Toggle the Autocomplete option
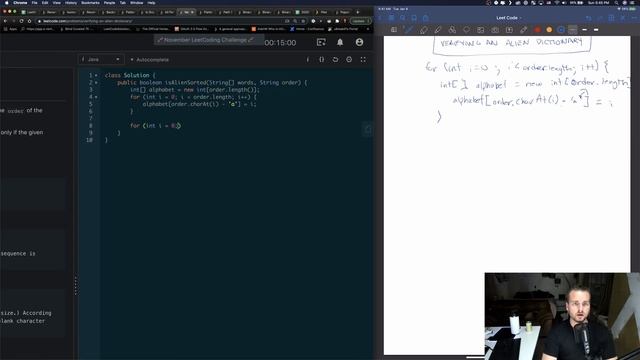640x360 pixels. coord(149,60)
